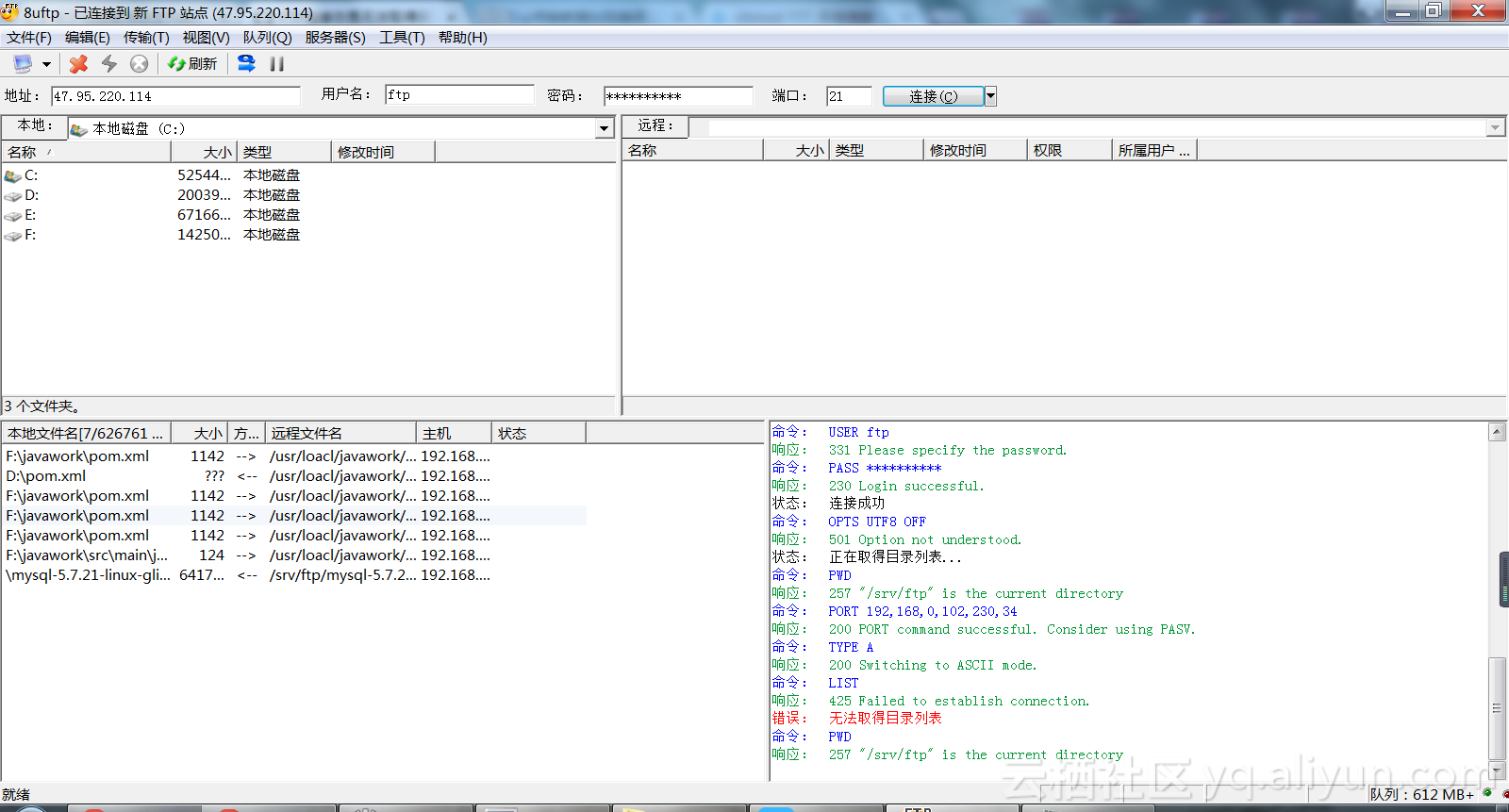Image resolution: width=1509 pixels, height=812 pixels.
Task: Click the 本地磁盘 type cell for E:
Action: point(272,215)
